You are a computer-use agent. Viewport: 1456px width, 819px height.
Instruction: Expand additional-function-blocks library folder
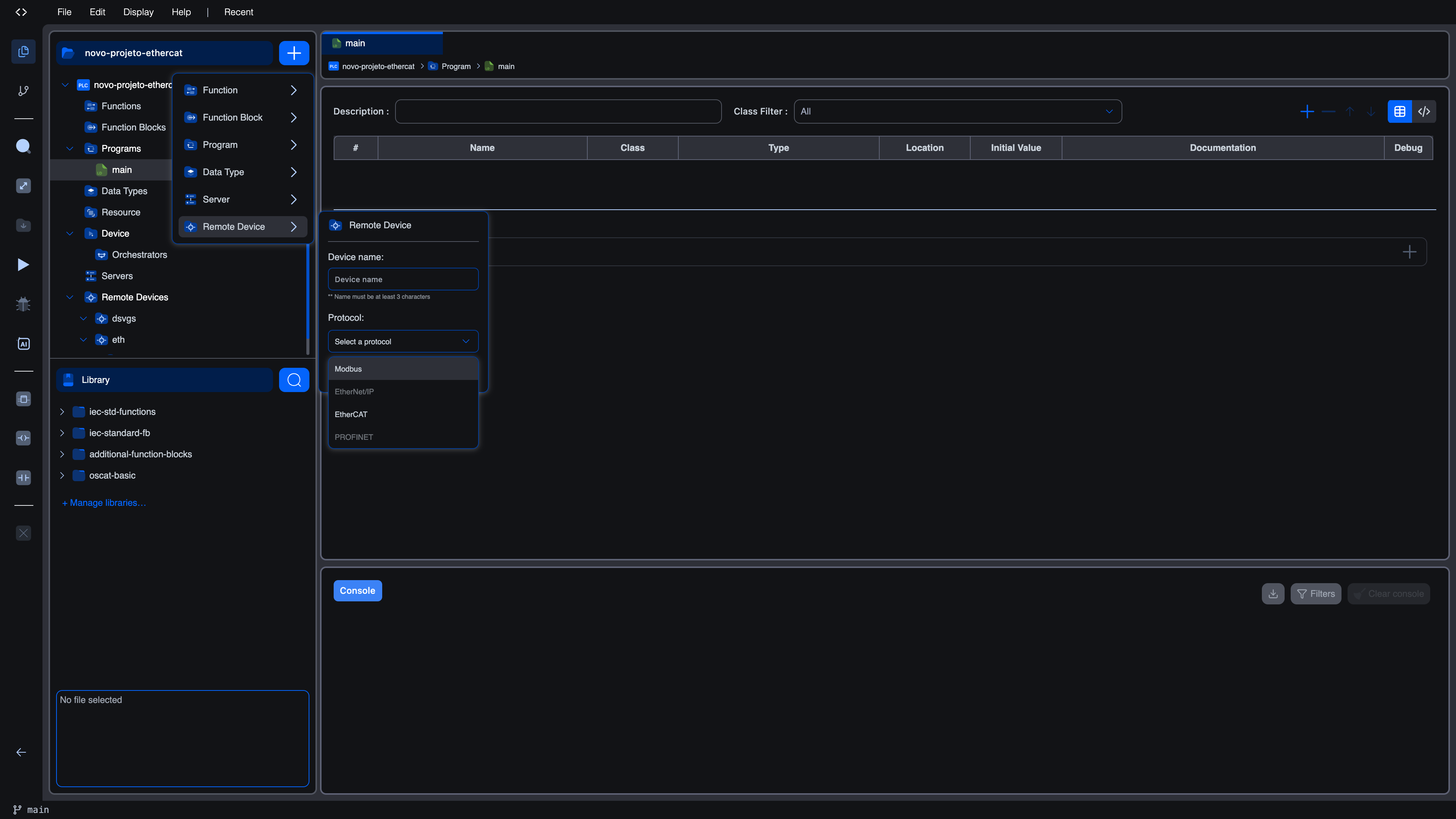pyautogui.click(x=62, y=455)
